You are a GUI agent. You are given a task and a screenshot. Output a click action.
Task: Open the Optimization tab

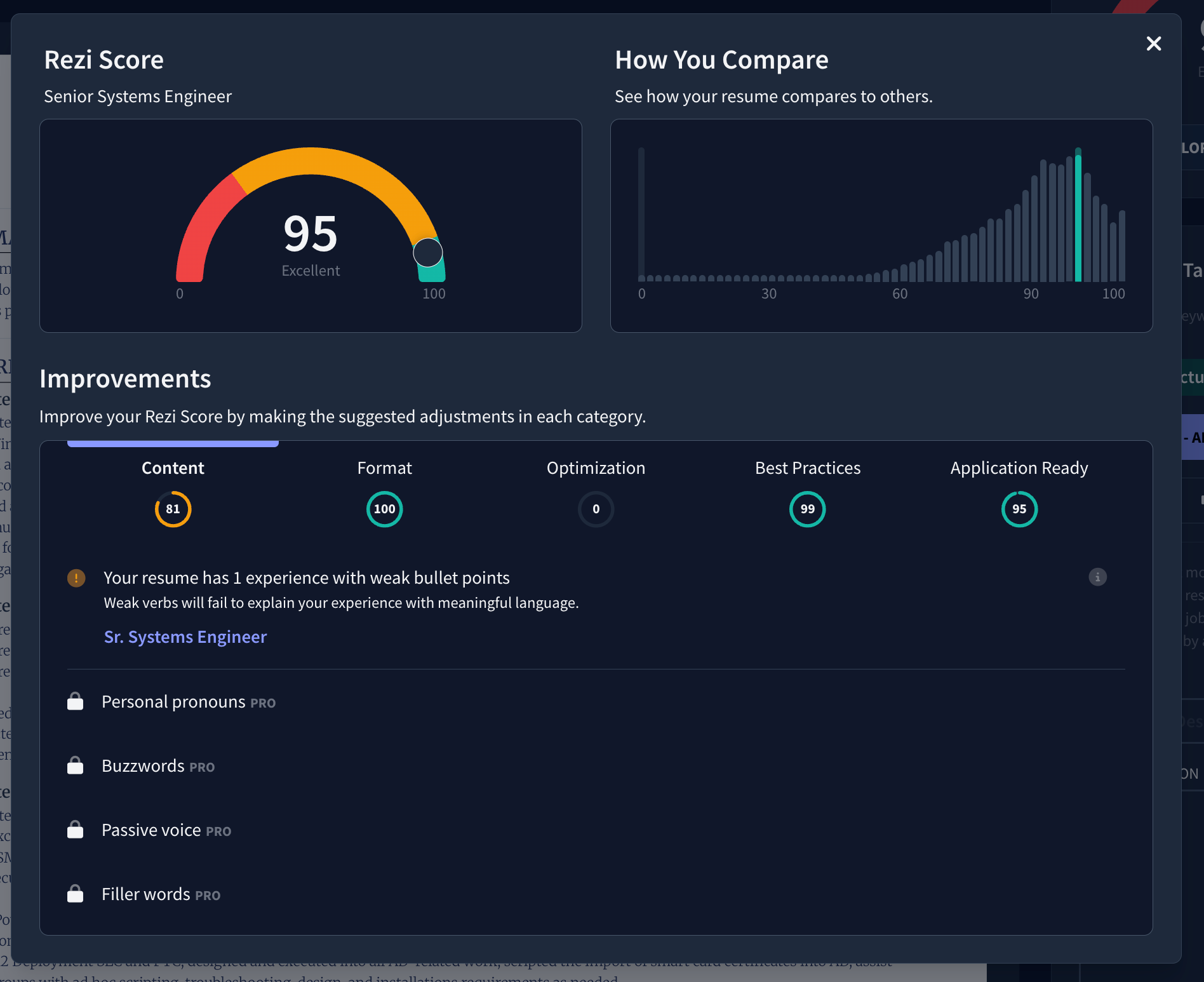point(596,468)
